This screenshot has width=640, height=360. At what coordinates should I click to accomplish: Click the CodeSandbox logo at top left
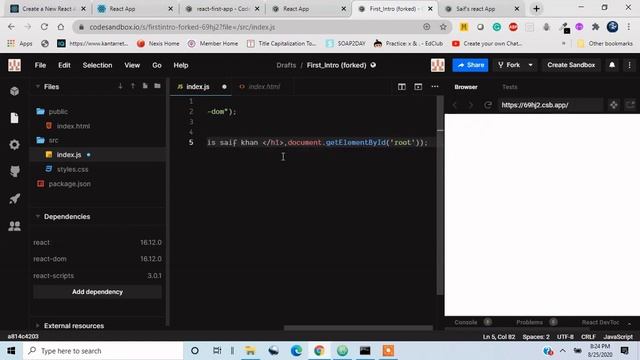click(x=14, y=65)
